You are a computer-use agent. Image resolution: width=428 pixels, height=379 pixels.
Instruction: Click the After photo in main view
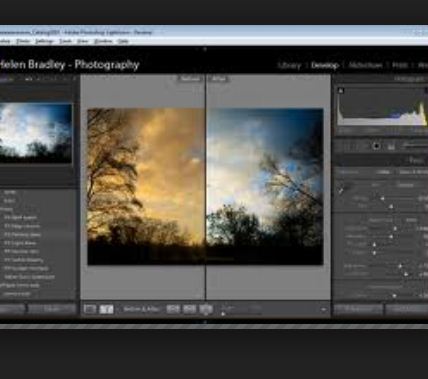tap(265, 187)
